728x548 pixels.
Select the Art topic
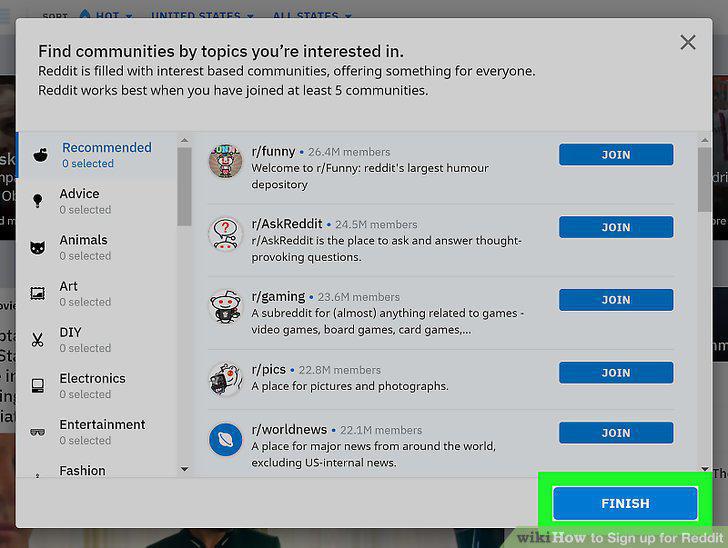click(x=97, y=294)
